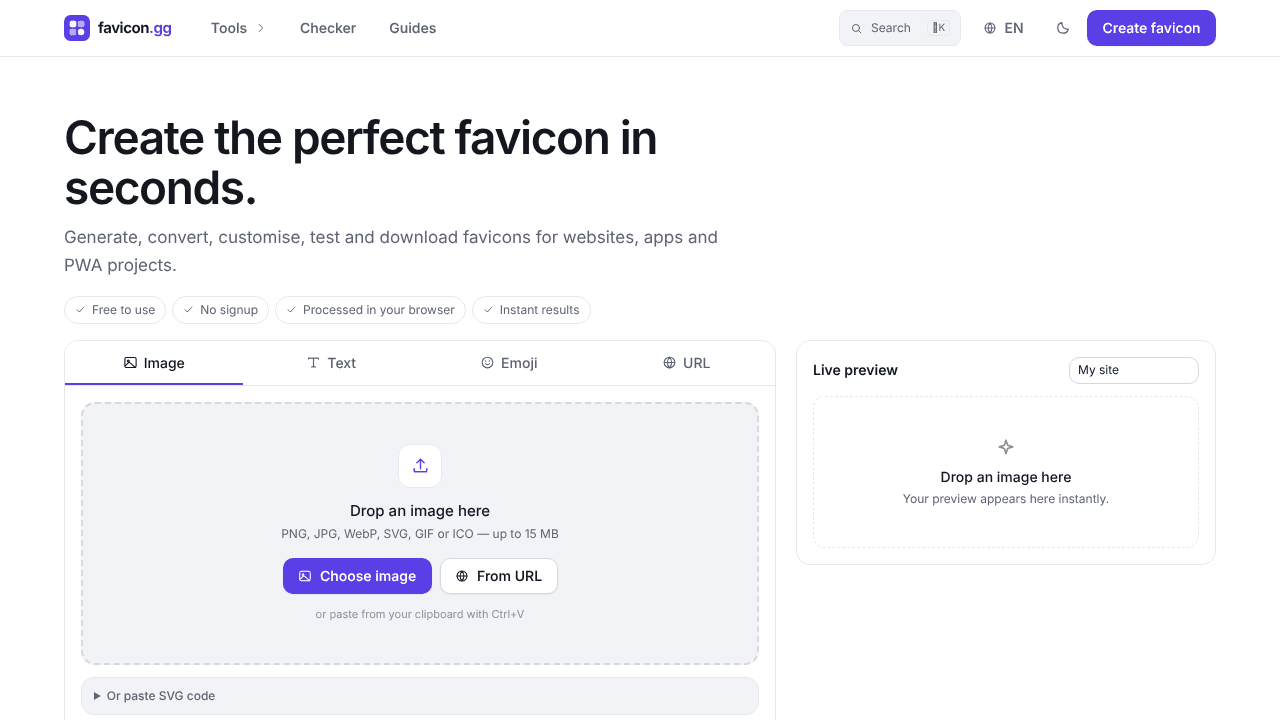This screenshot has width=1280, height=720.
Task: Switch to the Text tab
Action: pyautogui.click(x=331, y=363)
